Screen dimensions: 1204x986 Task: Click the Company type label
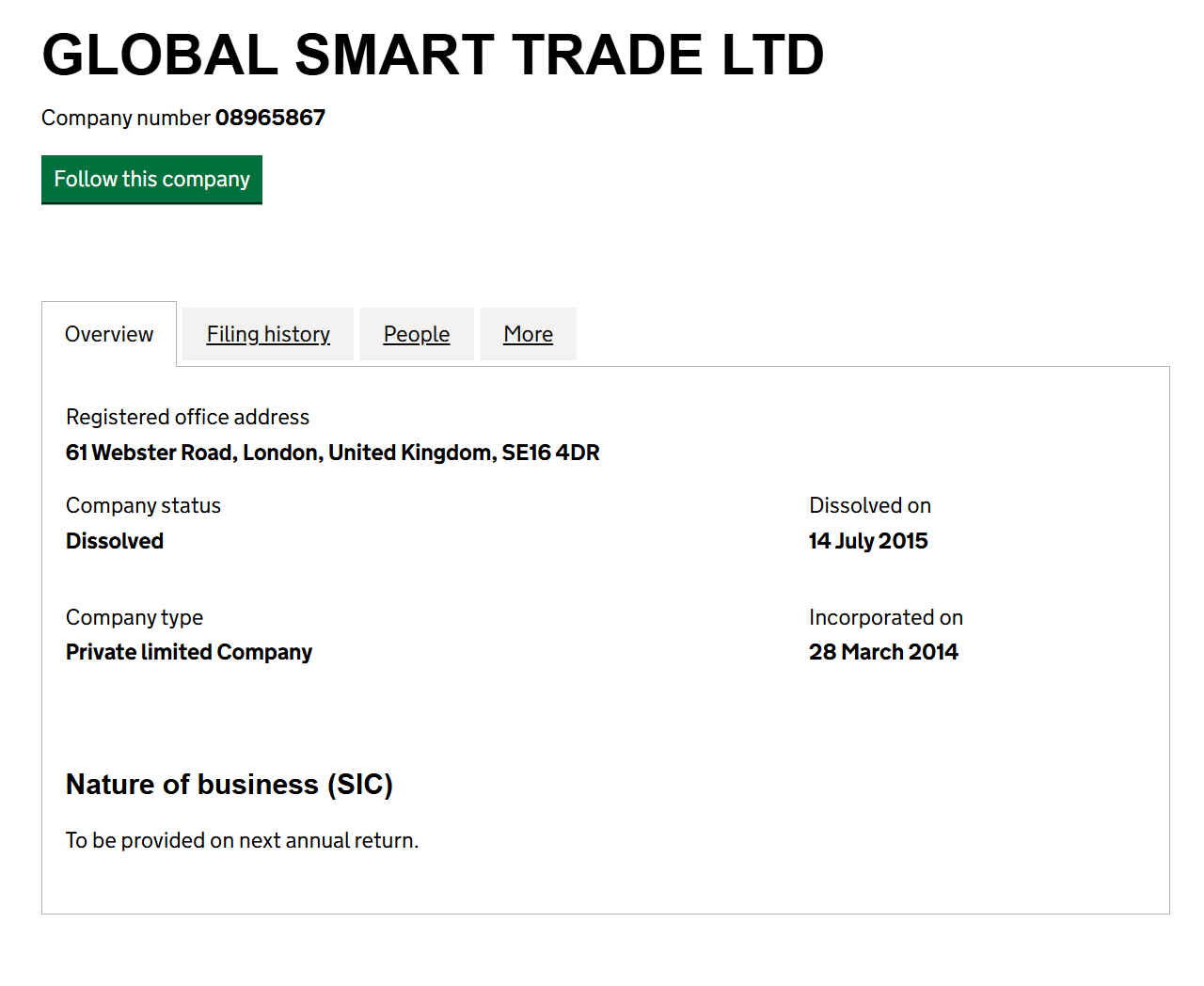pyautogui.click(x=135, y=617)
